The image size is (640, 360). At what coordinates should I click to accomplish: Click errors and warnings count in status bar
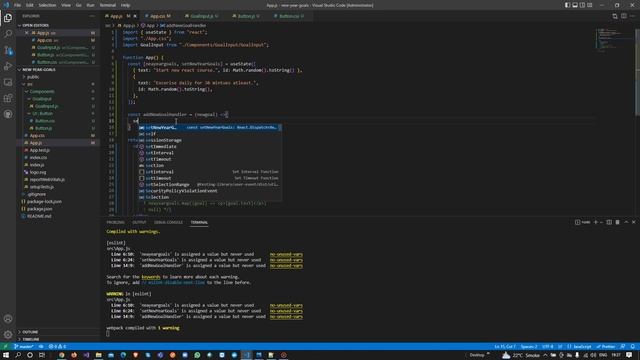point(57,347)
